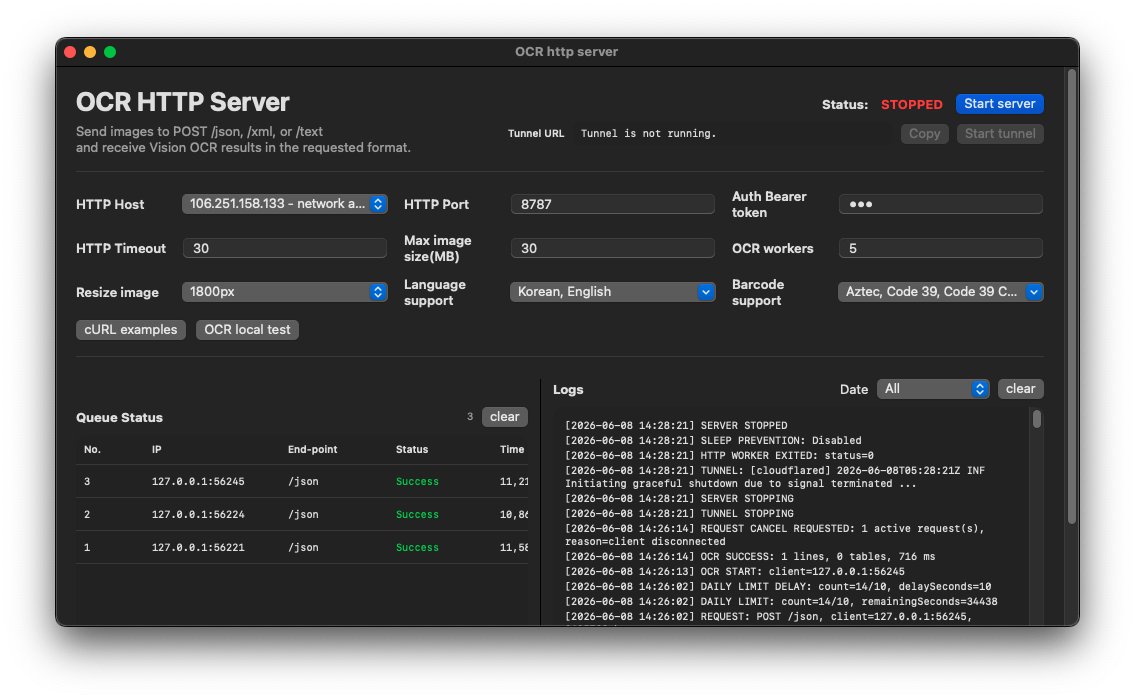Select queue row 127.0.0.1:56221
Screen dimensions: 1135x700
coord(302,547)
